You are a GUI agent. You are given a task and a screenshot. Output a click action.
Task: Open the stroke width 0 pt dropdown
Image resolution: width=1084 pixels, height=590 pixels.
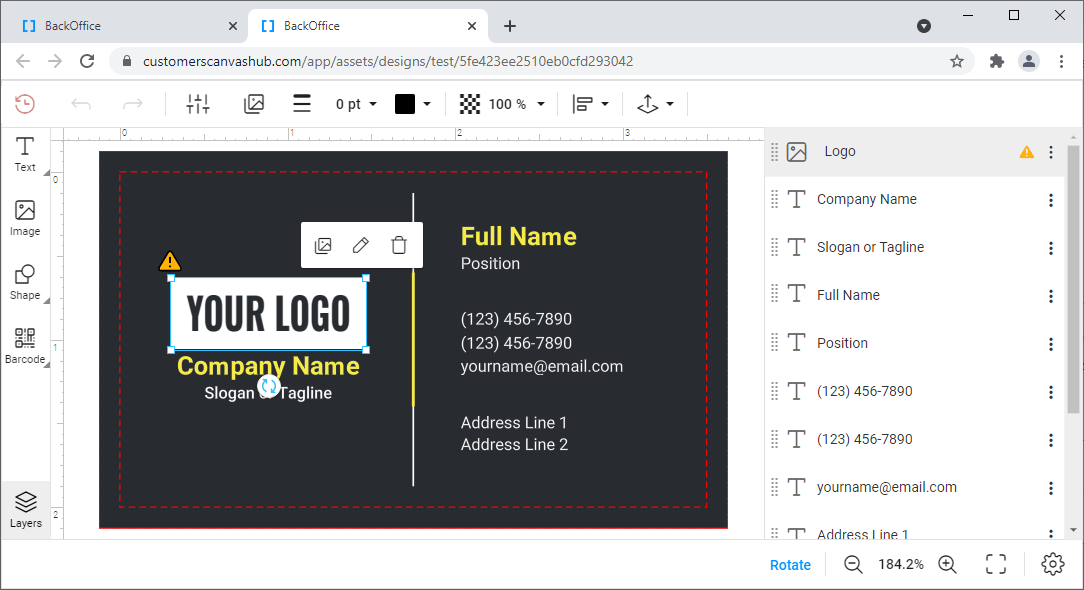[356, 103]
